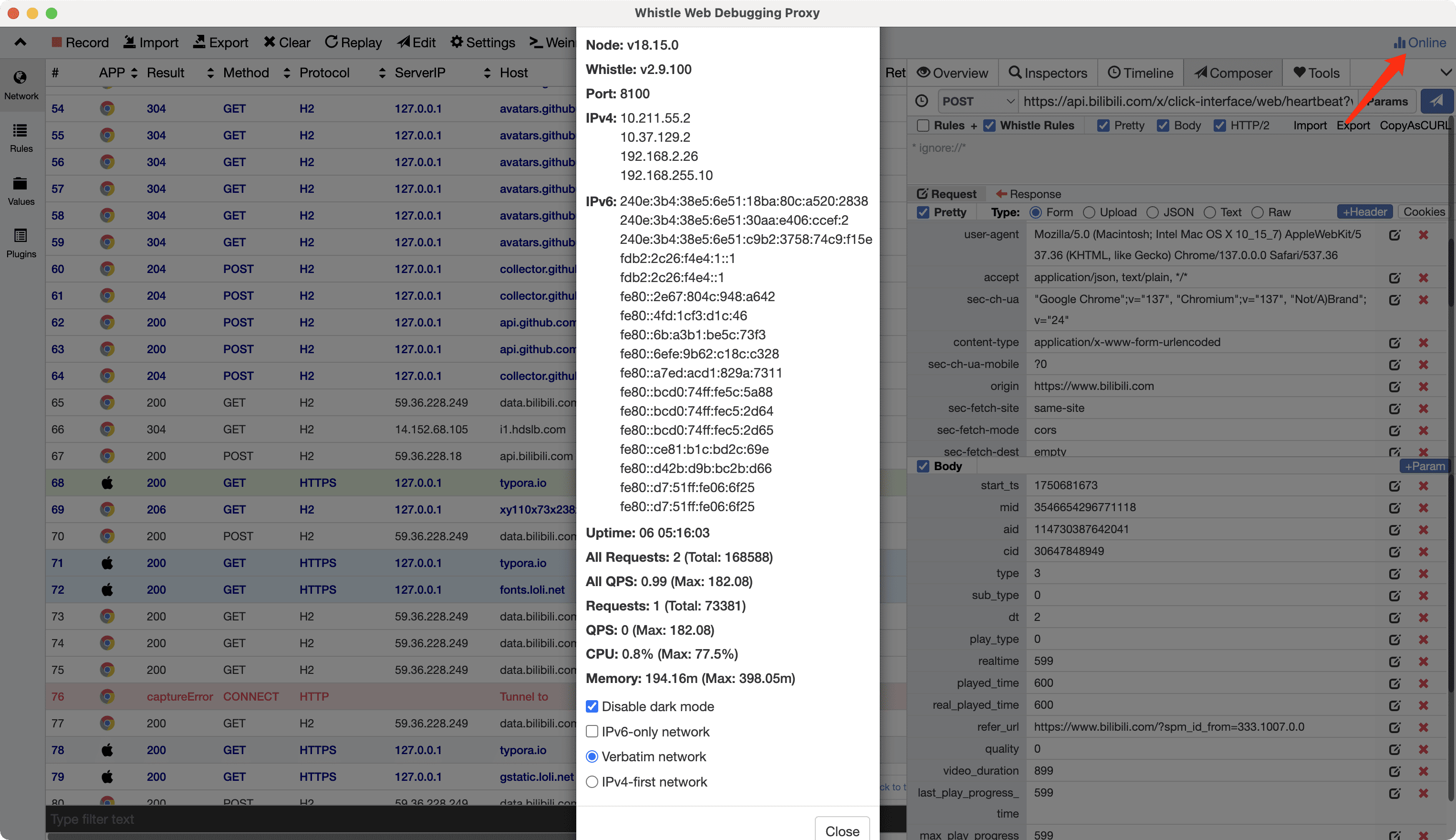
Task: Edit the content-type header entry
Action: point(1394,343)
